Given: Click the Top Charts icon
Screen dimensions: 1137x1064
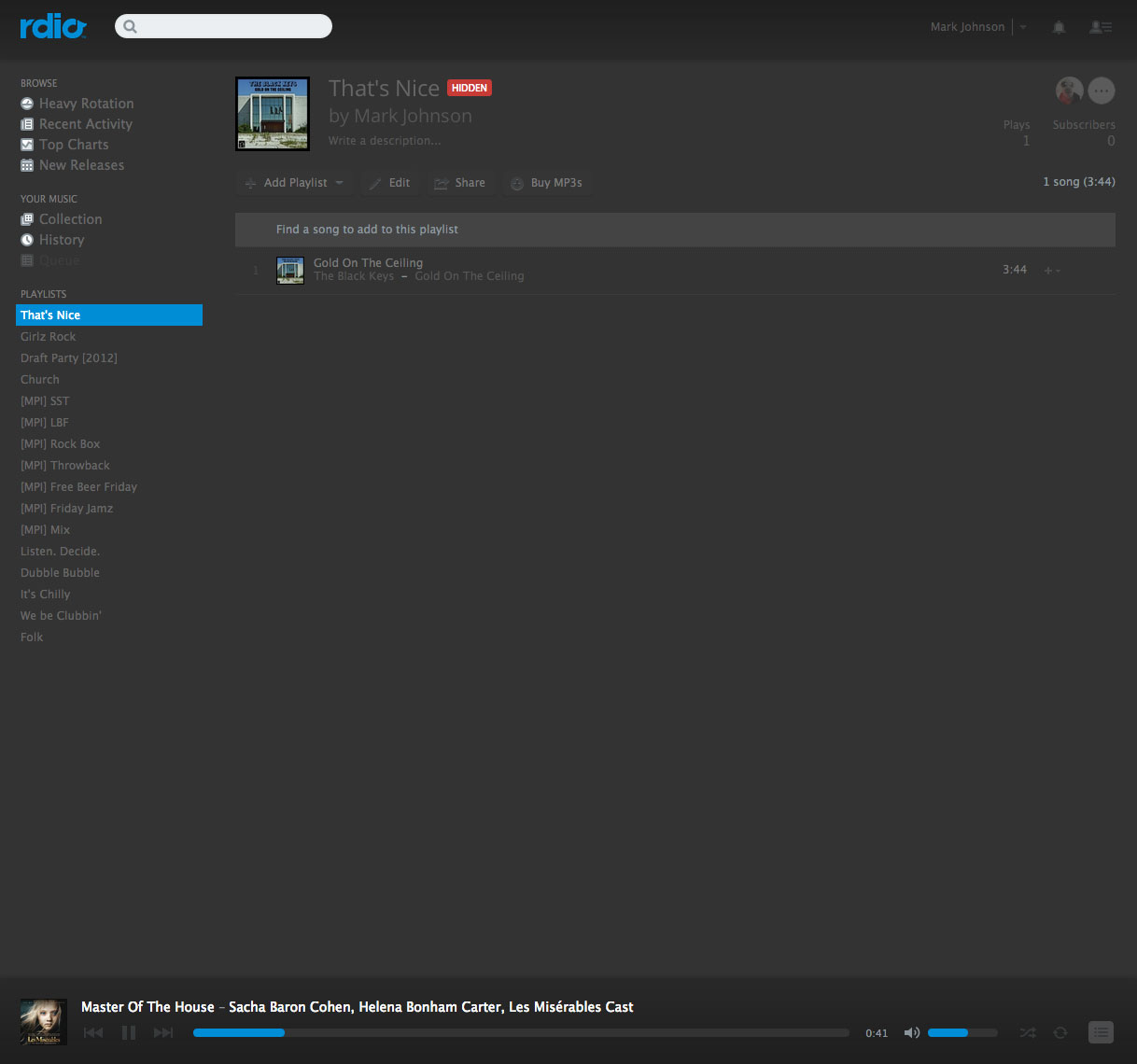Looking at the screenshot, I should click(x=27, y=145).
